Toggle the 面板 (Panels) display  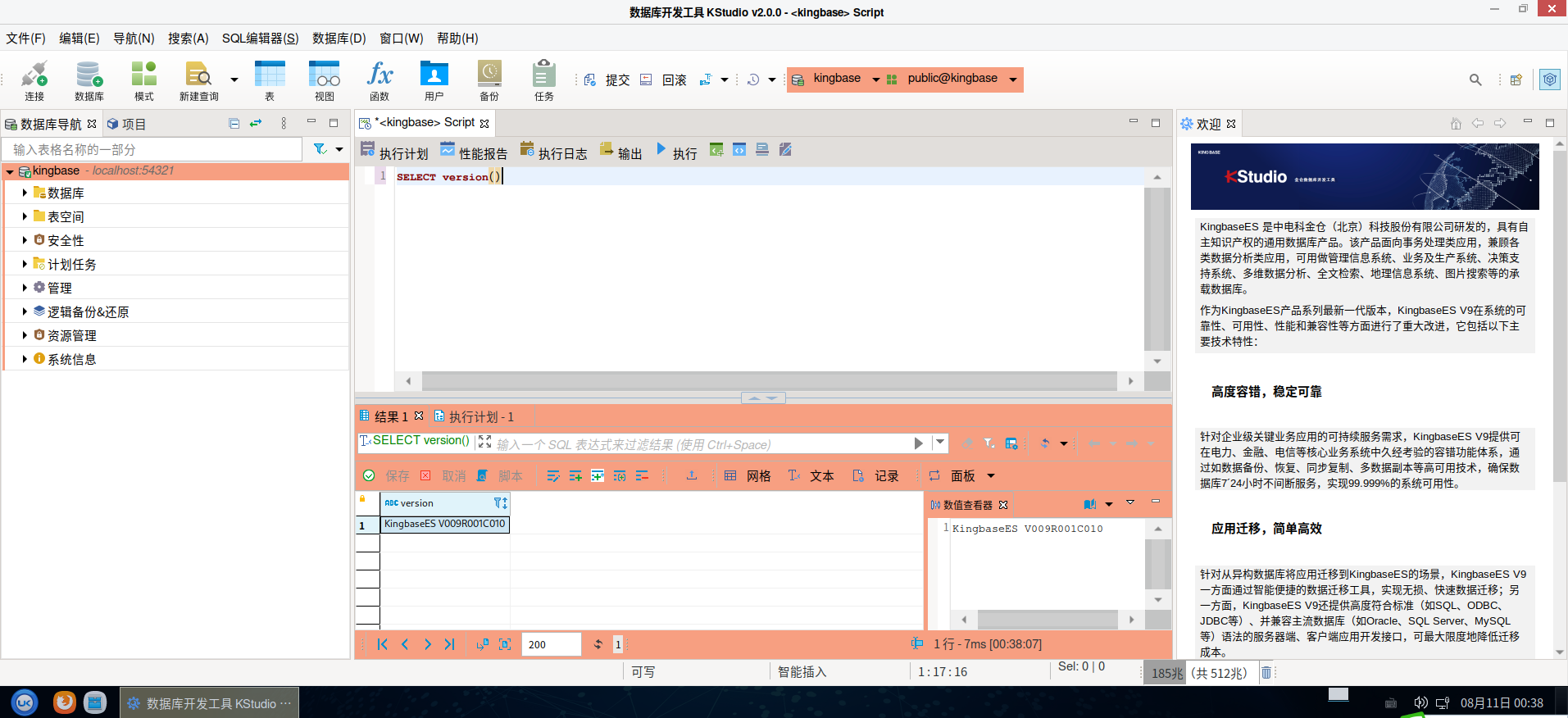[x=952, y=476]
